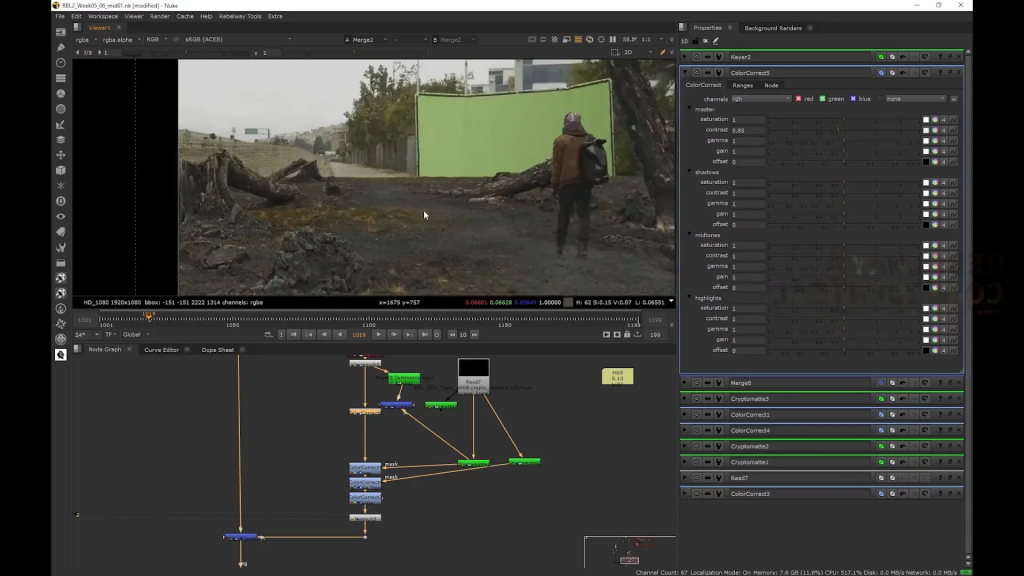The image size is (1024, 576).
Task: Open color wheel for master saturation
Action: [935, 120]
